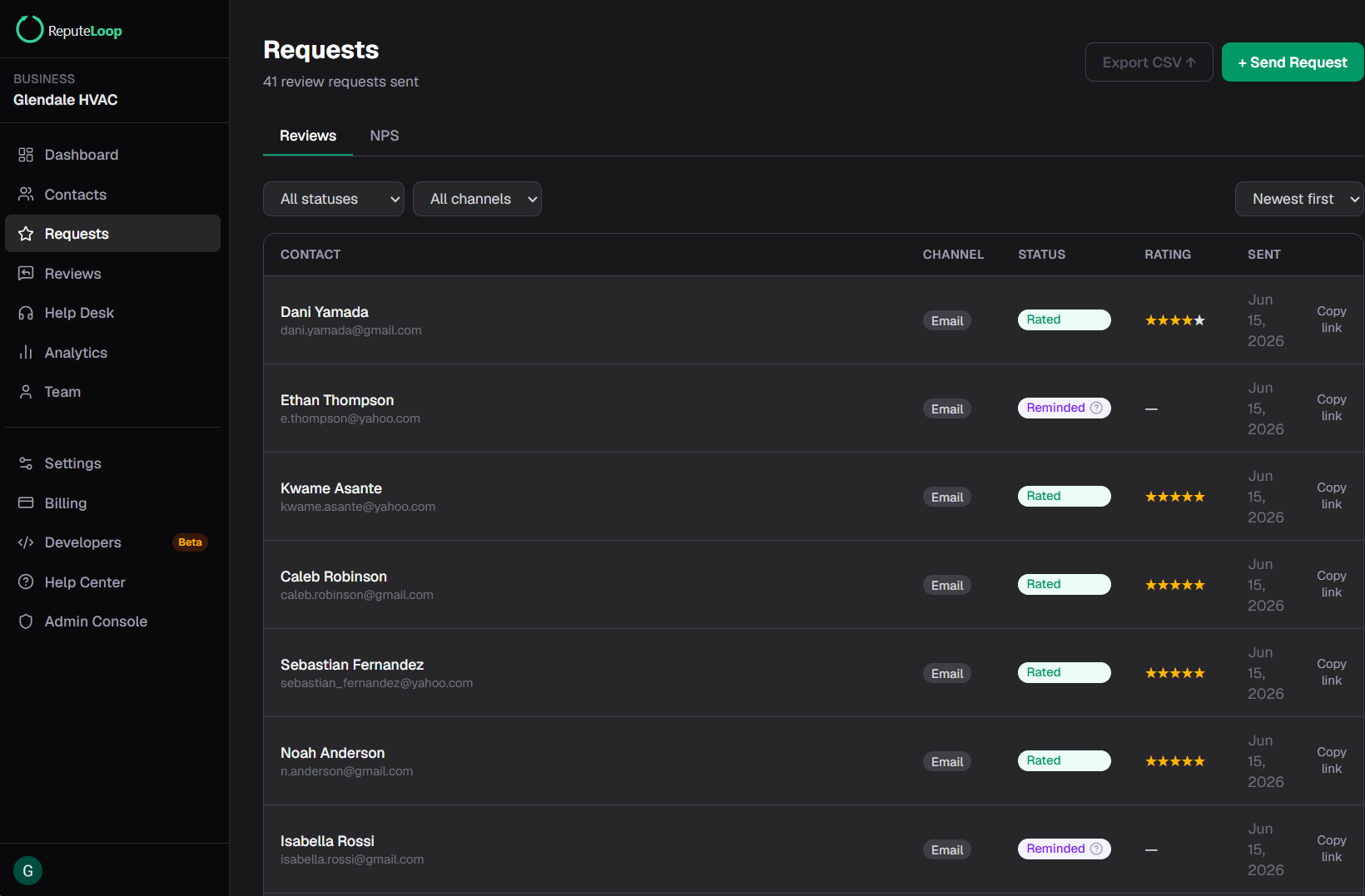The width and height of the screenshot is (1365, 896).
Task: Click the CHANNEL column header
Action: click(953, 255)
